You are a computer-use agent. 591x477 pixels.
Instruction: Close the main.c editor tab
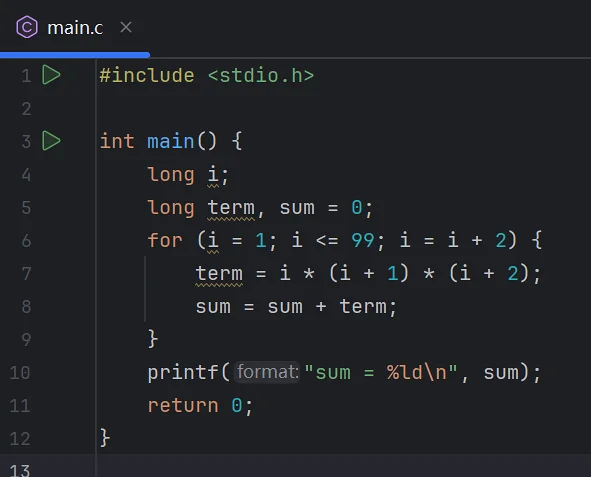(126, 27)
